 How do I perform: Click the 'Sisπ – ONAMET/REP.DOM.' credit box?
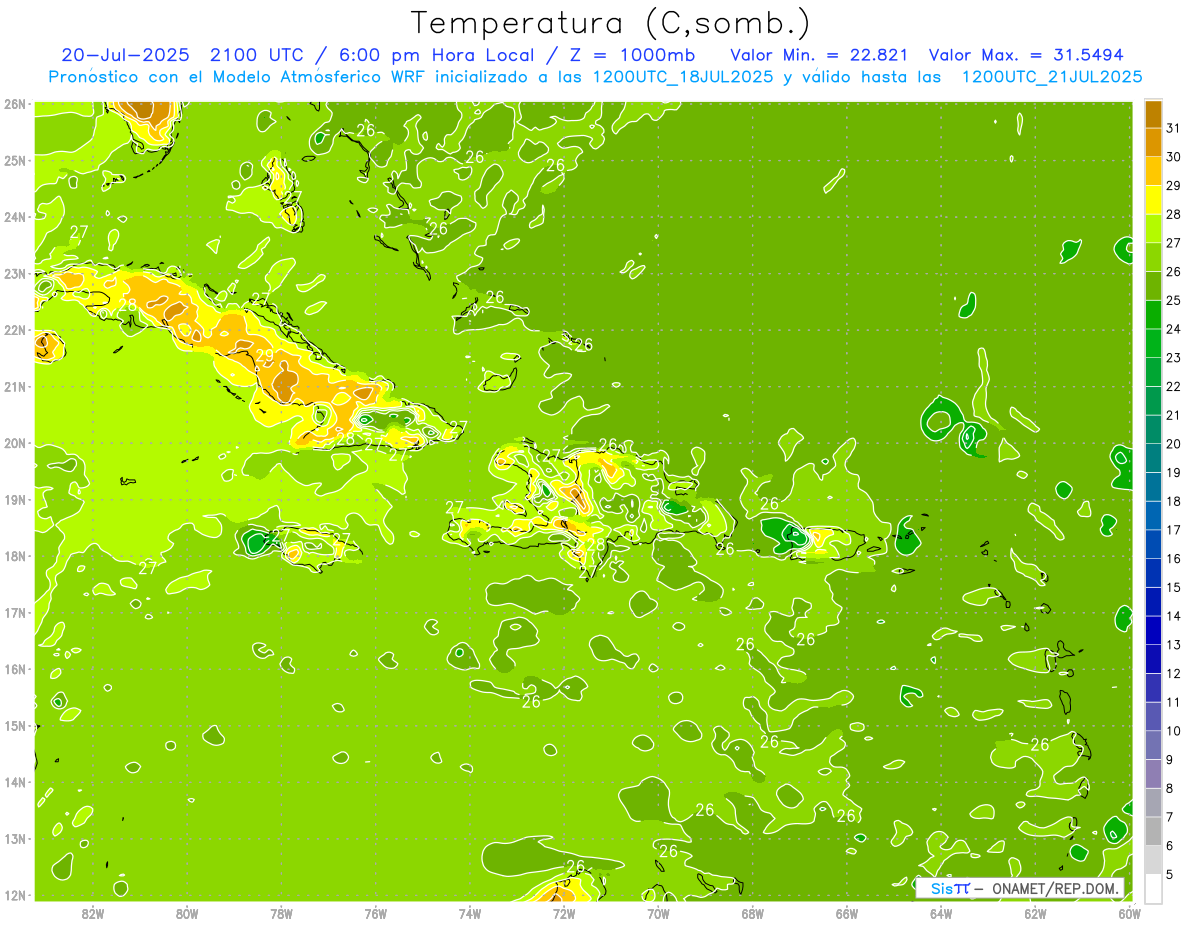point(1020,888)
